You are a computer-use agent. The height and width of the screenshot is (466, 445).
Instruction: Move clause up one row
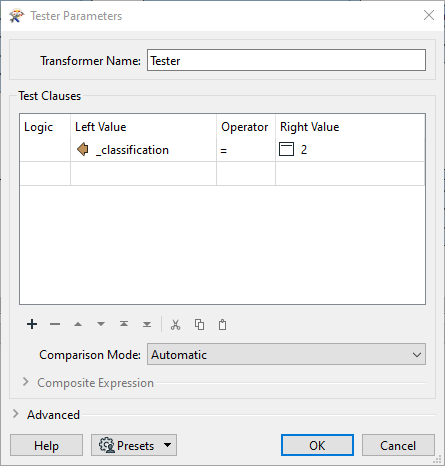[x=78, y=324]
